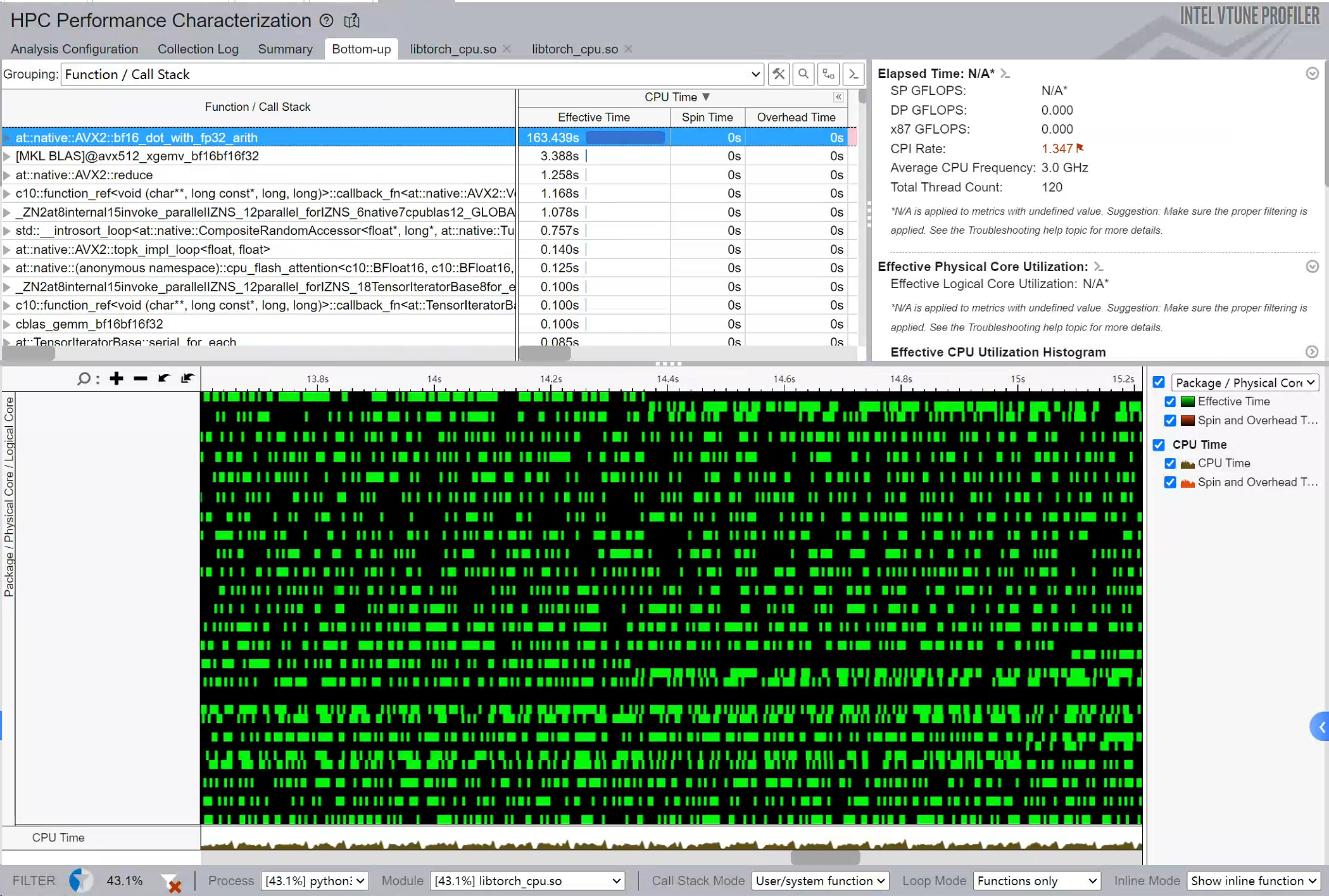Uncheck the CPU Time sub-item checkbox
1329x896 pixels.
point(1170,464)
